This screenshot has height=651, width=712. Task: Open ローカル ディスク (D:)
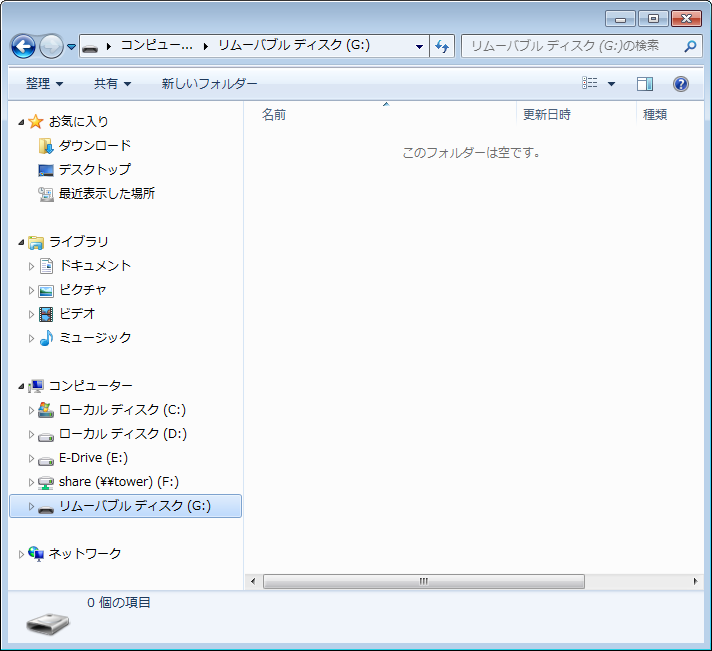pyautogui.click(x=123, y=434)
